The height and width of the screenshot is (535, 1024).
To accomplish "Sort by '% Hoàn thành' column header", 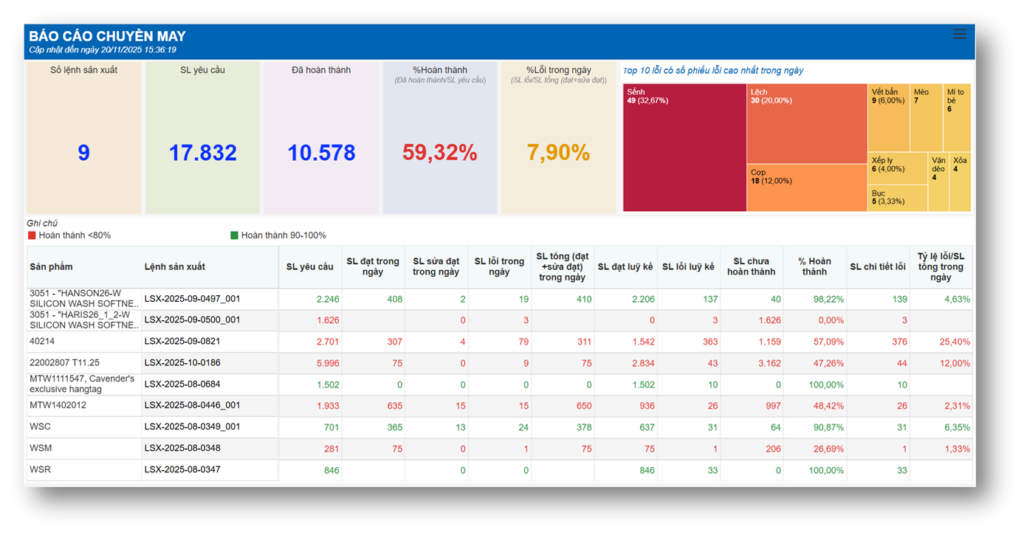I will [x=814, y=267].
